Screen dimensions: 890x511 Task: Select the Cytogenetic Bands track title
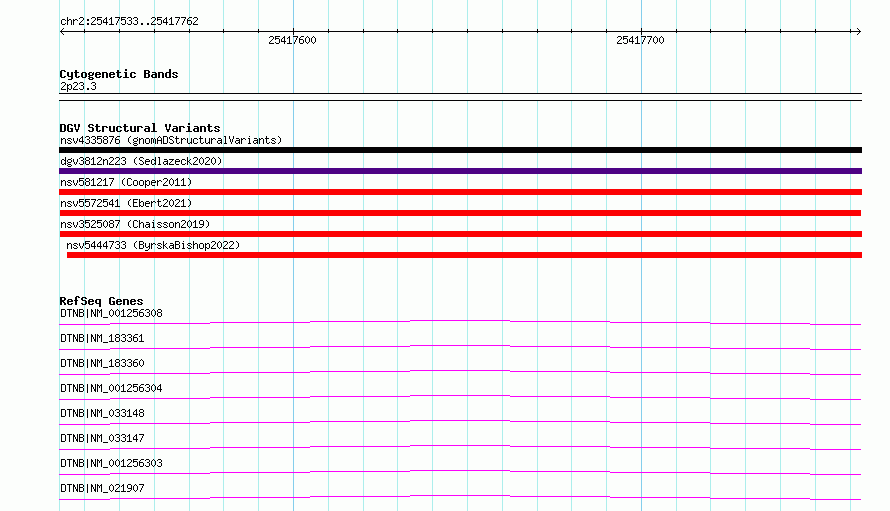tap(119, 74)
